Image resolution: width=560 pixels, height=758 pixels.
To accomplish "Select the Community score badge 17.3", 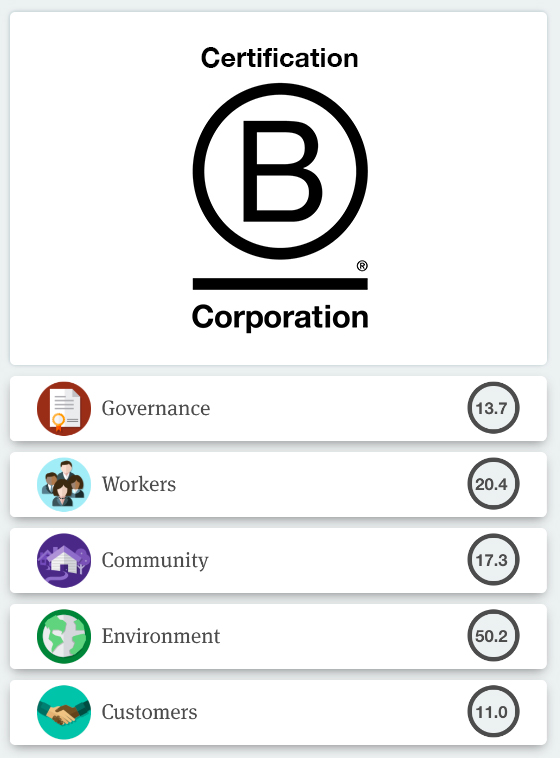I will (493, 560).
